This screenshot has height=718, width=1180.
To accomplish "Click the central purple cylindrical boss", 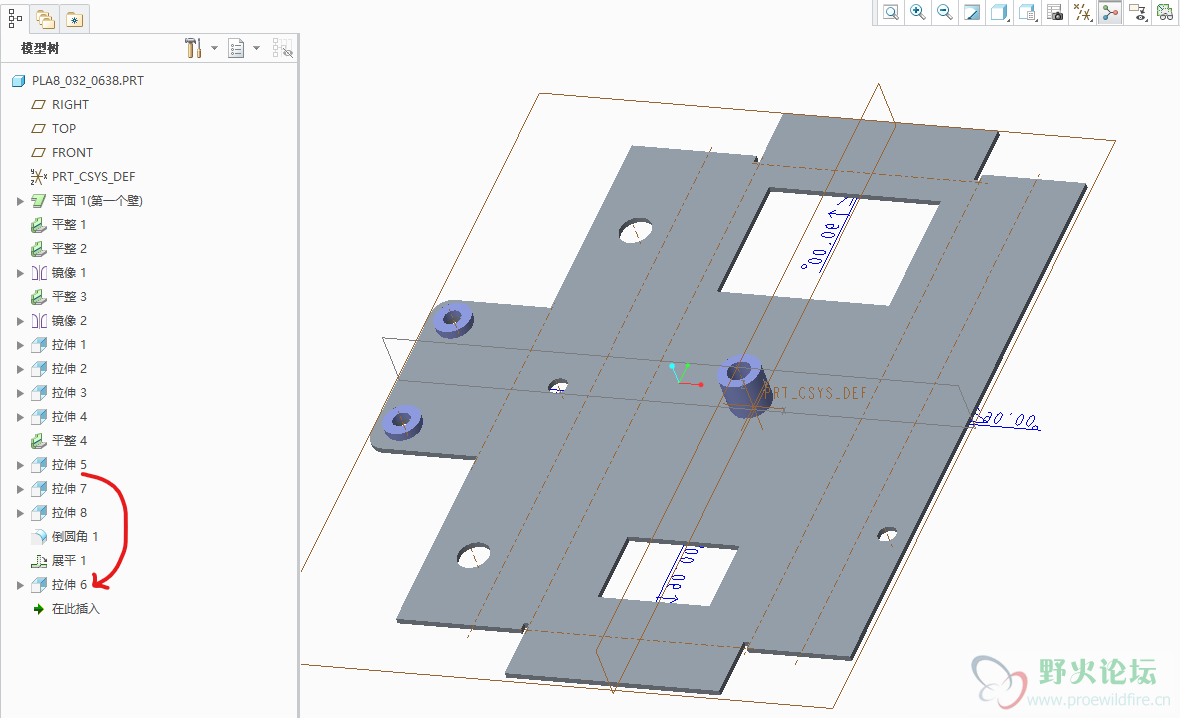I will point(744,387).
